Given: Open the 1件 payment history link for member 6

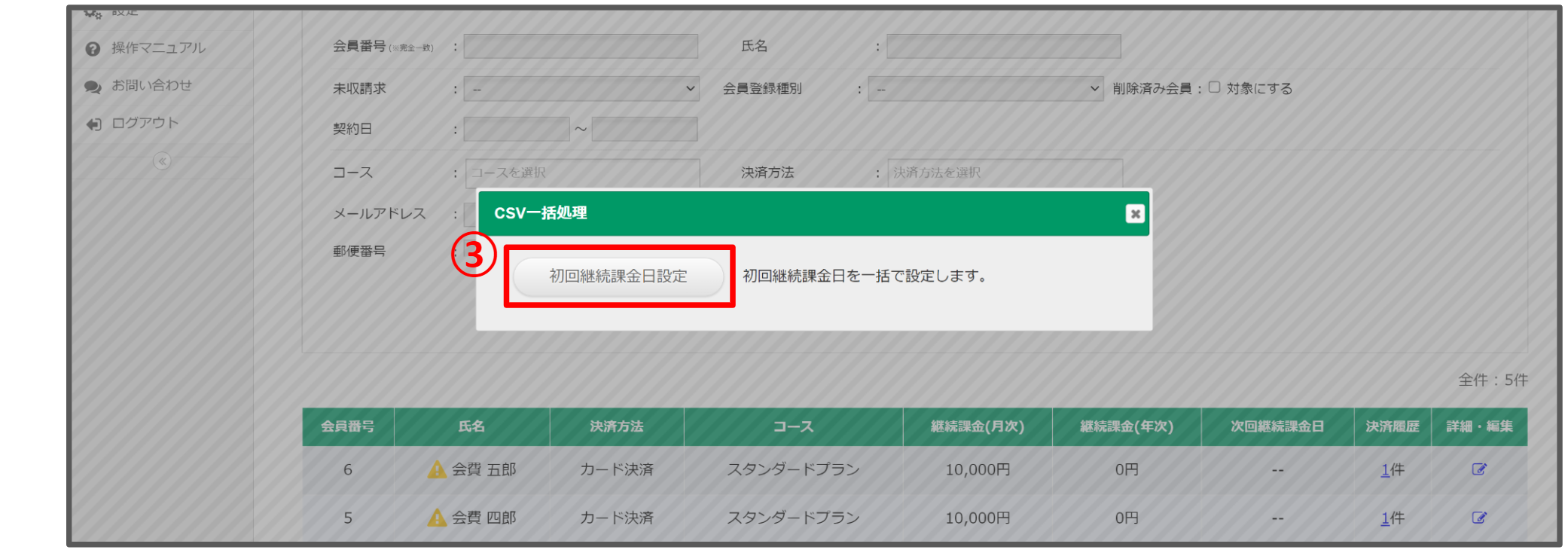Looking at the screenshot, I should [1385, 470].
